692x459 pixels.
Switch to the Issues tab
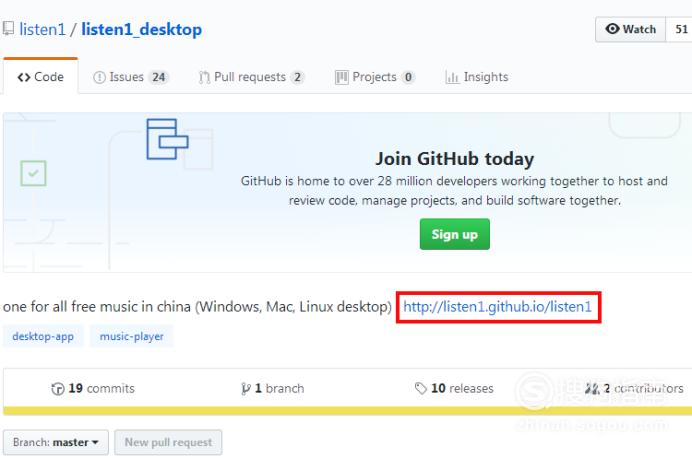click(x=131, y=77)
